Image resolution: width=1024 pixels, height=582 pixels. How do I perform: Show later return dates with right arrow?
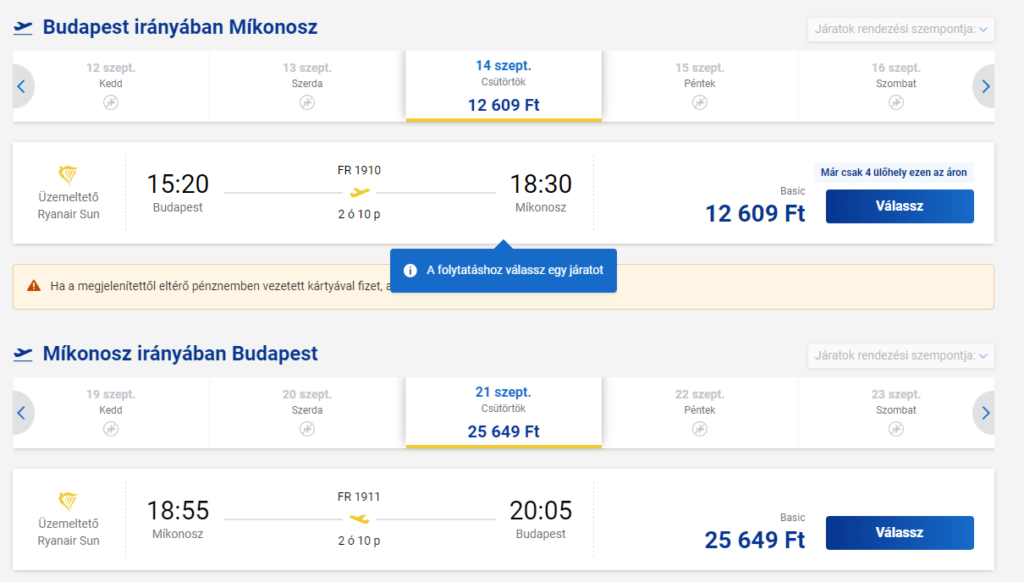pyautogui.click(x=985, y=413)
